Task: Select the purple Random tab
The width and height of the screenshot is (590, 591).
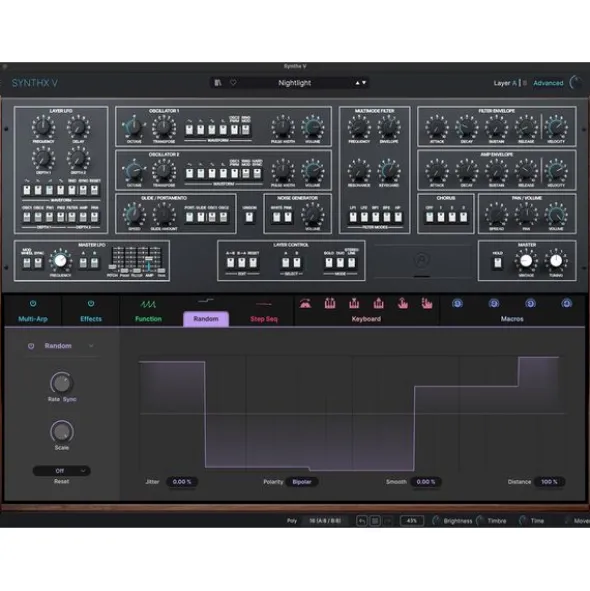Action: pos(206,319)
